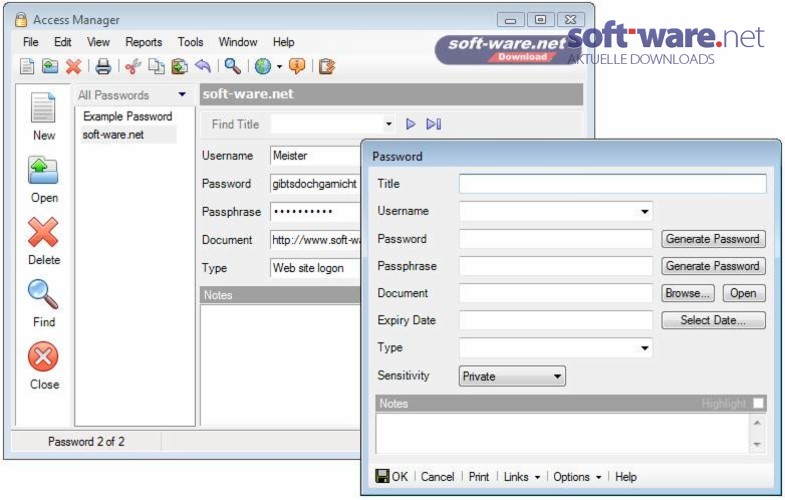This screenshot has width=785, height=500.
Task: Click the undo arrow toolbar icon
Action: coord(203,66)
